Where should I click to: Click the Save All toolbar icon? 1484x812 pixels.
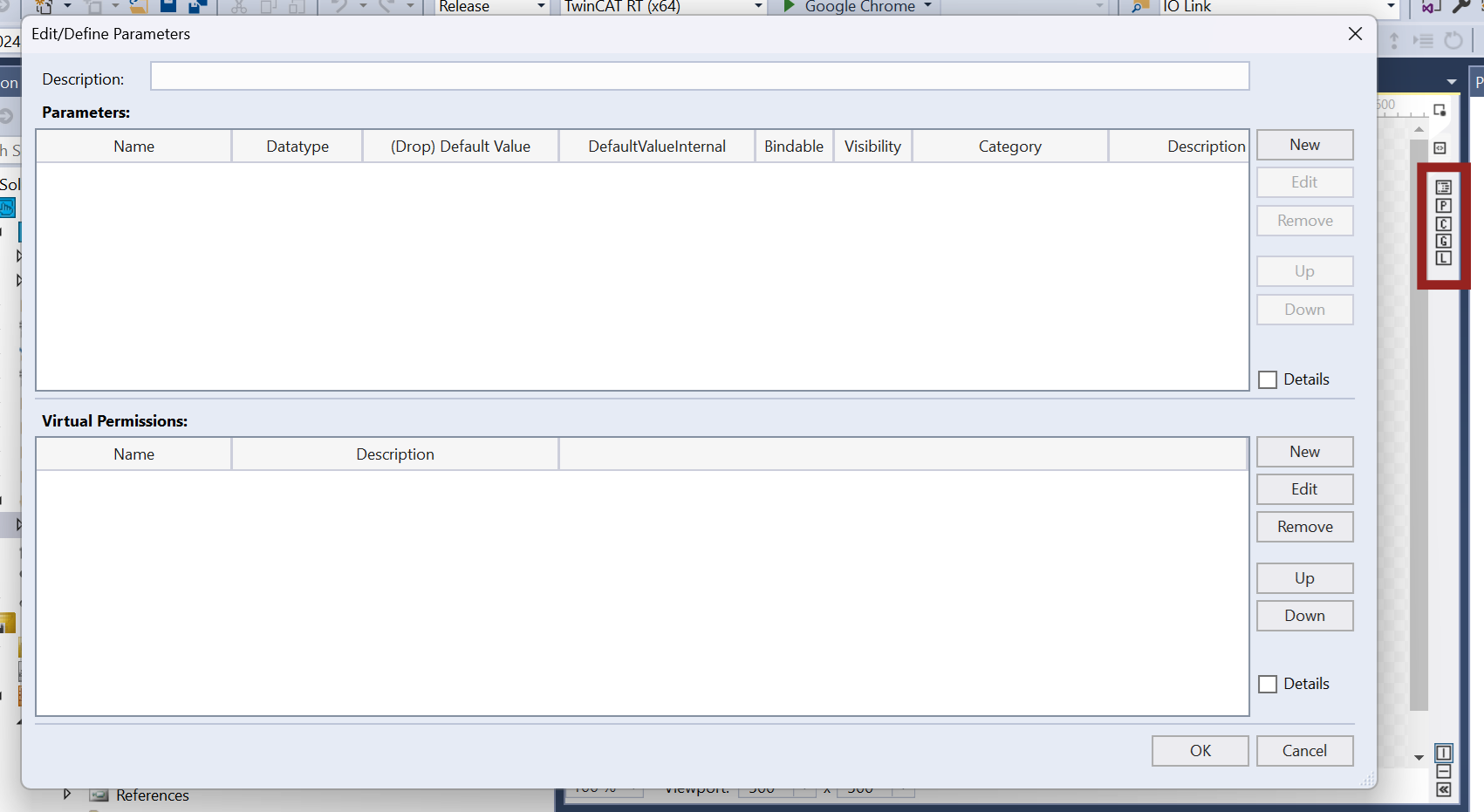(x=198, y=6)
